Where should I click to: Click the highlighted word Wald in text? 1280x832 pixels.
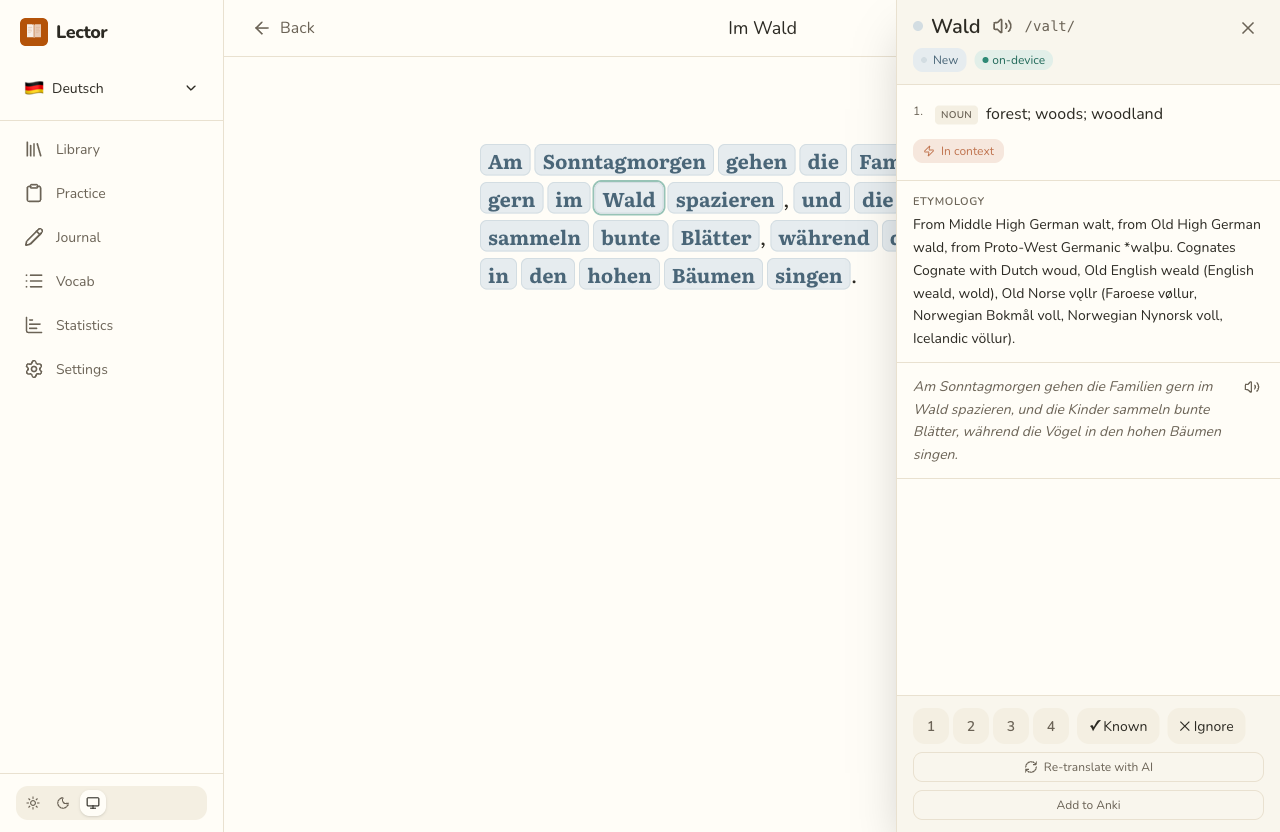coord(629,199)
